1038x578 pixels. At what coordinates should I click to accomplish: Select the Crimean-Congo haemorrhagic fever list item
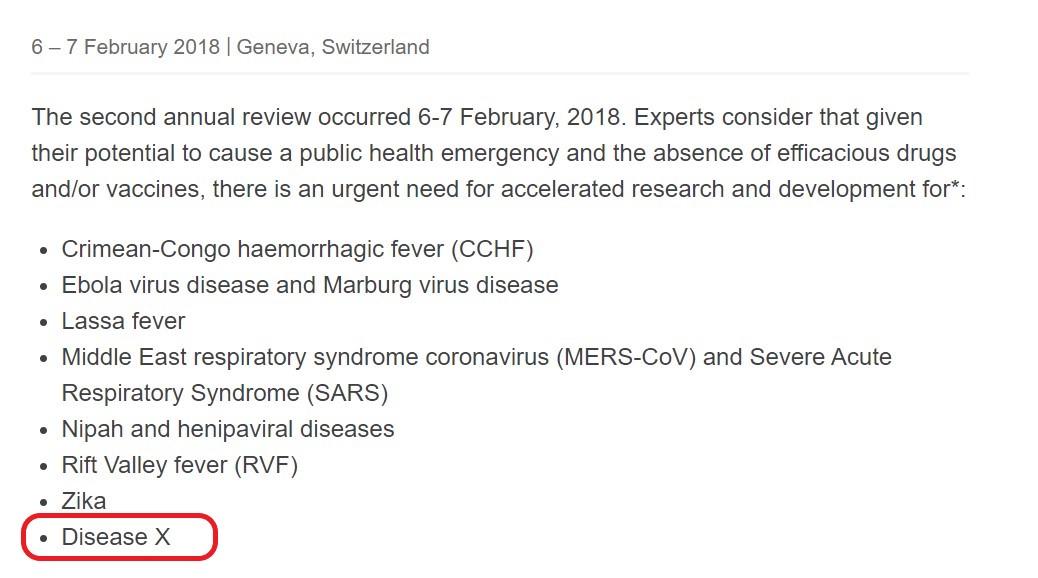[297, 249]
